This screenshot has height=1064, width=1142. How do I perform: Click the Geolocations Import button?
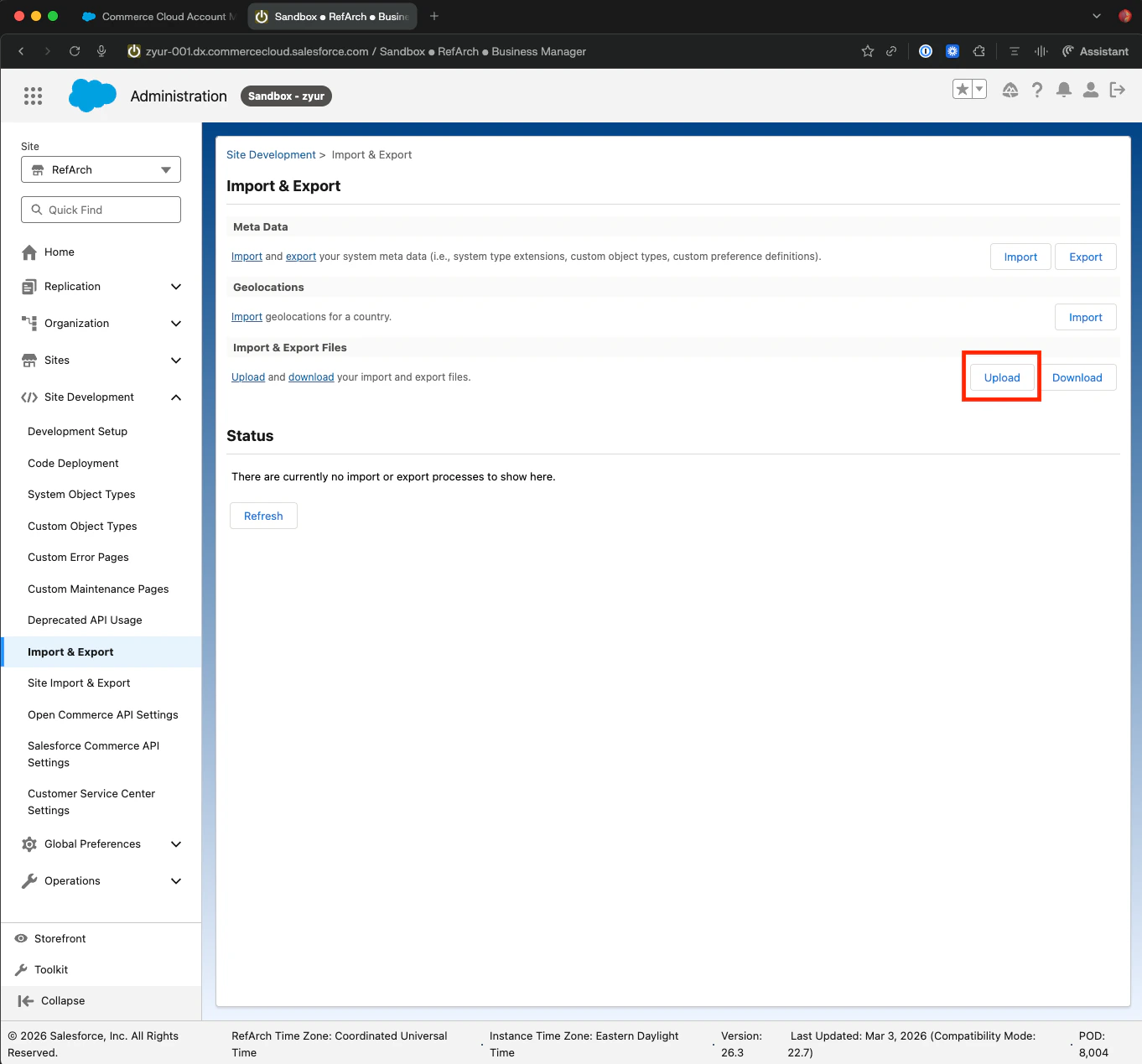pyautogui.click(x=1086, y=318)
